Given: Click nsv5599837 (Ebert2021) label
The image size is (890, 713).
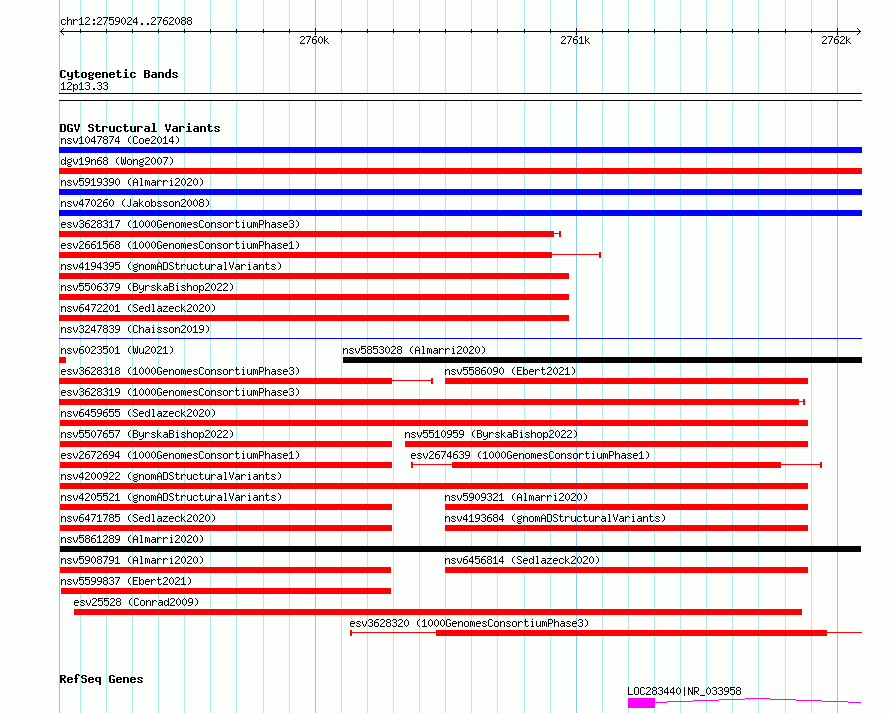Looking at the screenshot, I should click(126, 581).
